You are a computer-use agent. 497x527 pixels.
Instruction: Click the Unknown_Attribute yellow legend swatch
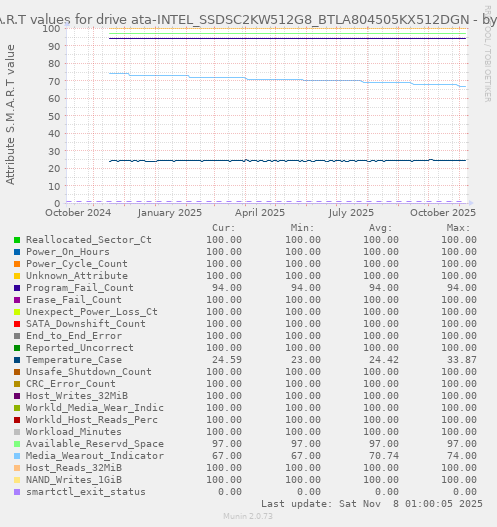click(17, 276)
